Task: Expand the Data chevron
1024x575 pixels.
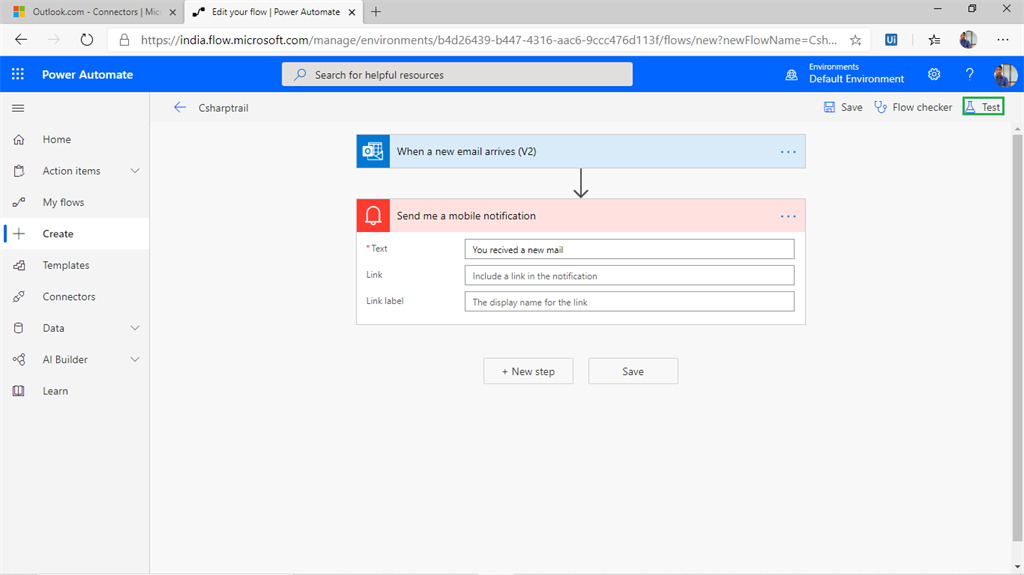Action: tap(135, 328)
